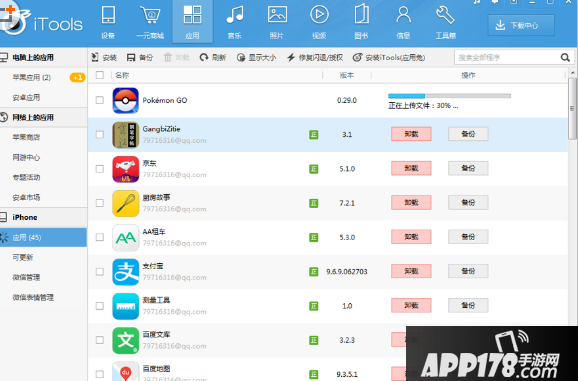Switch to the Music section icon
Screen dimensions: 578x381
(234, 15)
